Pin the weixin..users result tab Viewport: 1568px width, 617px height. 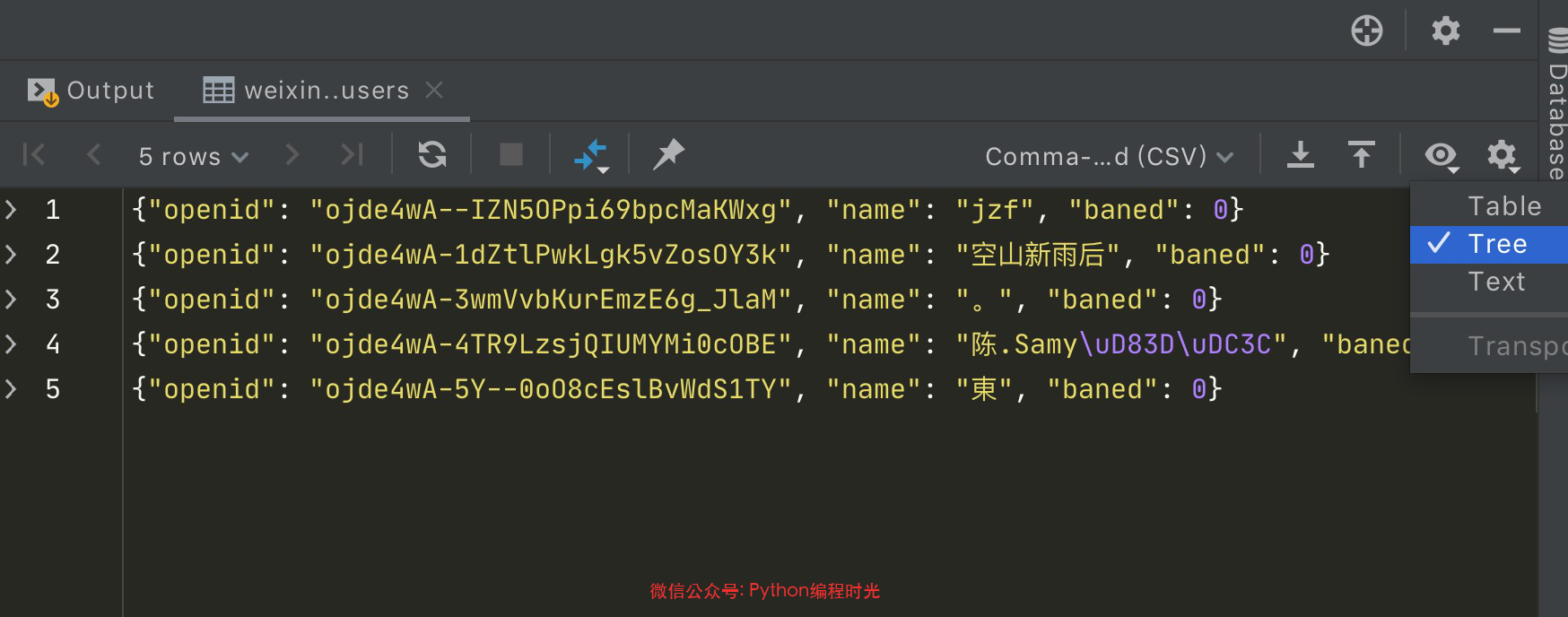pyautogui.click(x=668, y=155)
